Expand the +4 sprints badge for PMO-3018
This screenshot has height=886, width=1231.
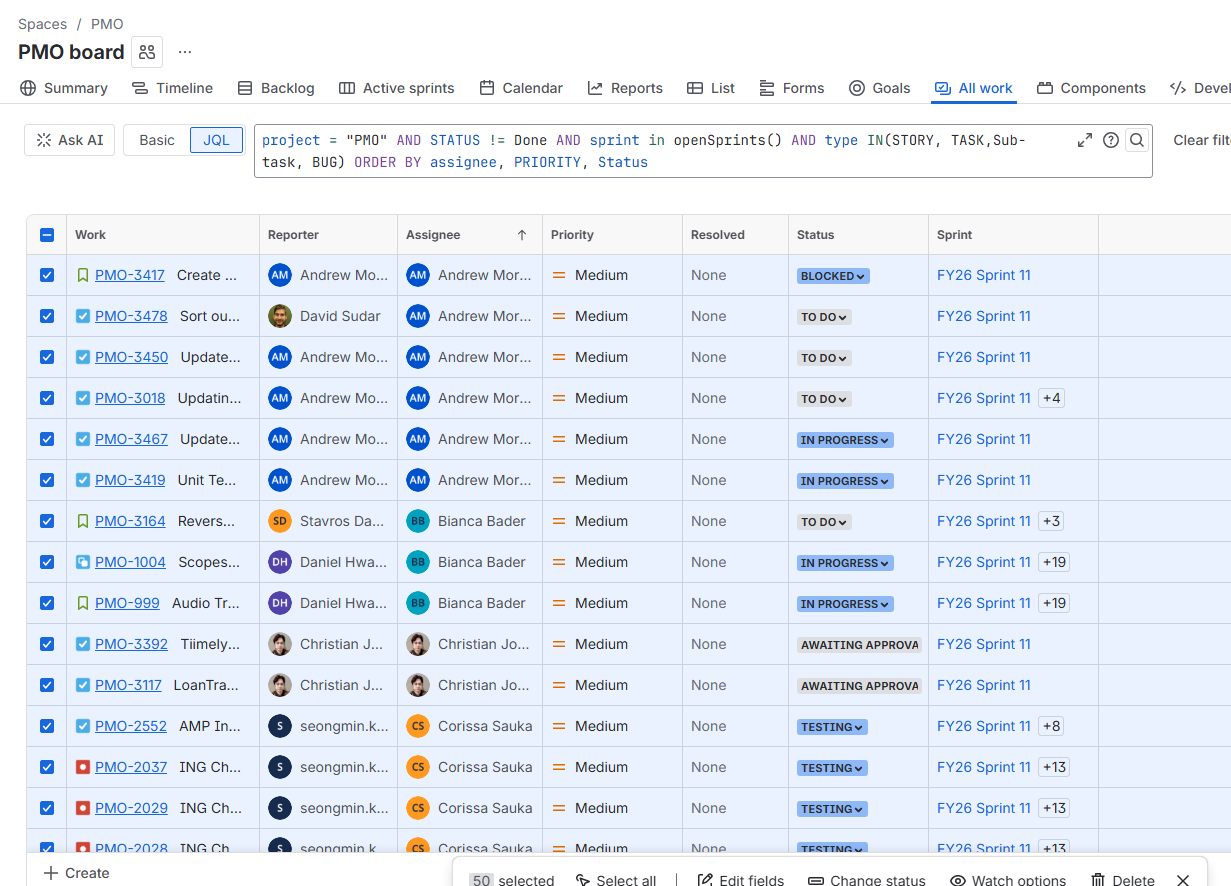click(1052, 398)
